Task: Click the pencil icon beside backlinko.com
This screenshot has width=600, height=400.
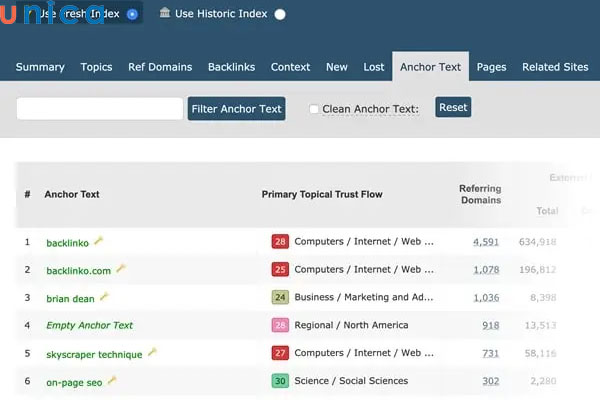Action: (x=121, y=268)
